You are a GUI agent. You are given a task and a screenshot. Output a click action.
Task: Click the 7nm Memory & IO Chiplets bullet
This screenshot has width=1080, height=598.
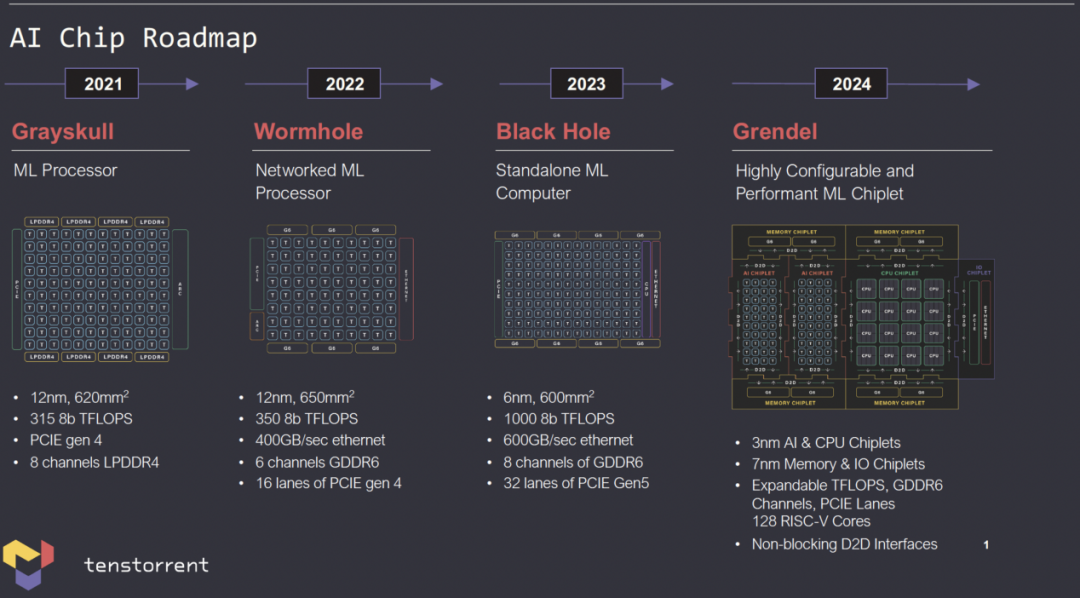click(x=838, y=464)
